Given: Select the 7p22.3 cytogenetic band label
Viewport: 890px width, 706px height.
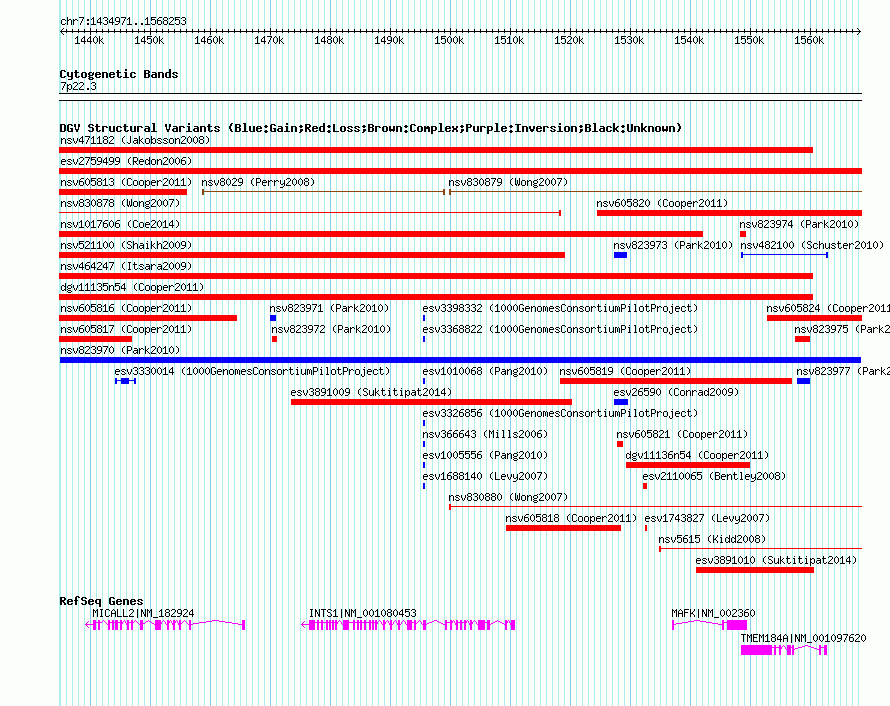Looking at the screenshot, I should point(78,86).
